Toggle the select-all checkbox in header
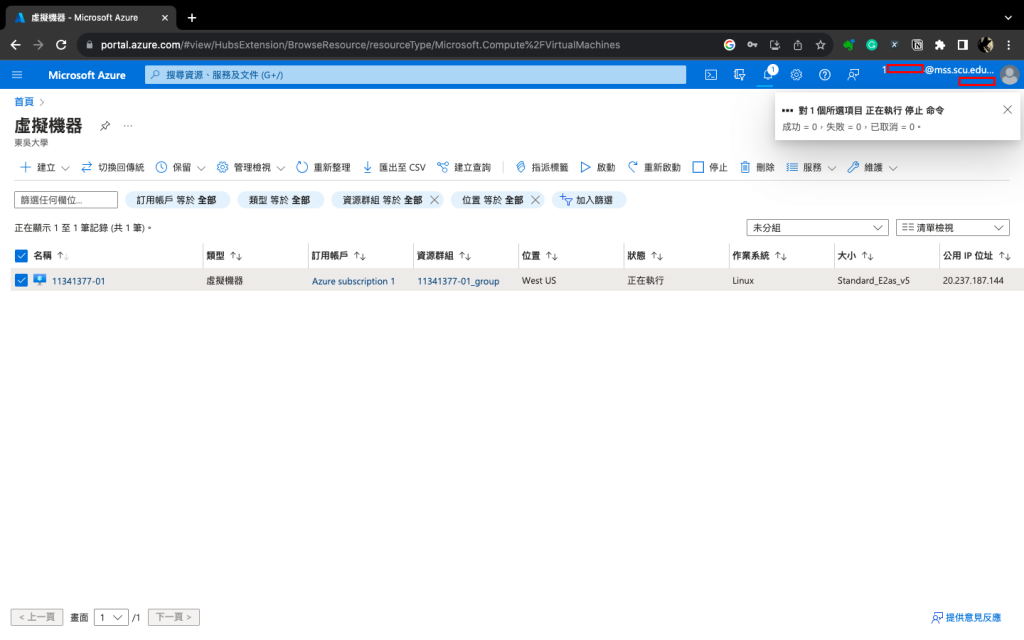Screen dimensions: 1024x640 (21, 255)
